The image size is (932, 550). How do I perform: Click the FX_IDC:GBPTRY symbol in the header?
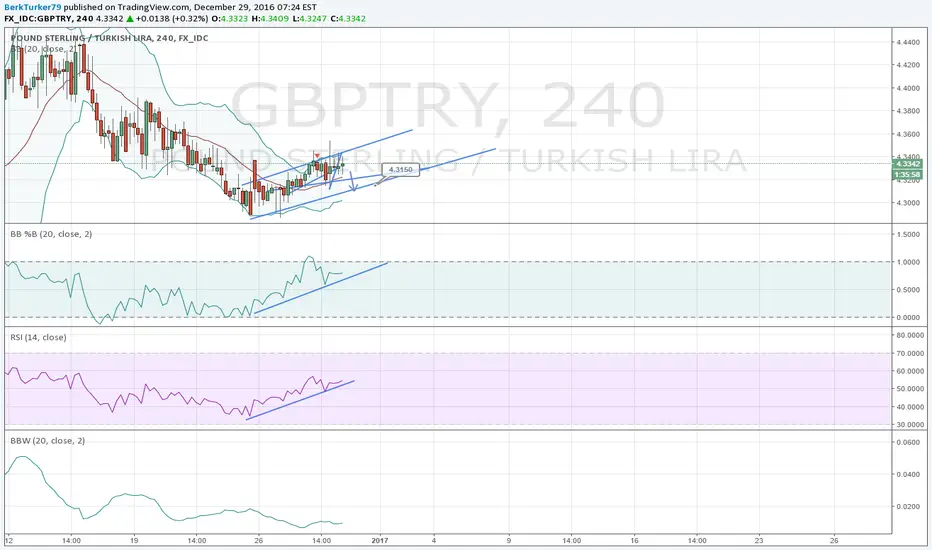(39, 18)
